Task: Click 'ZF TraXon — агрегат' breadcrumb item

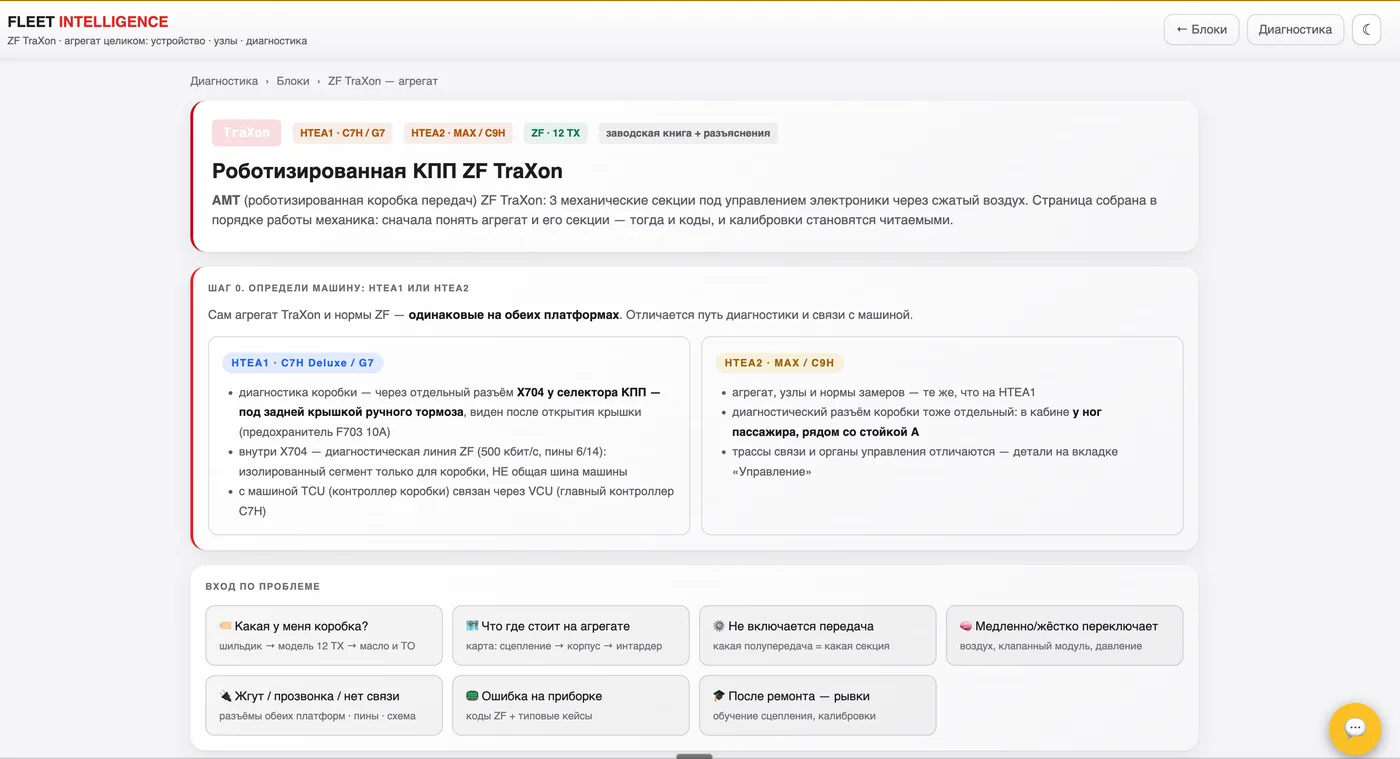Action: pos(383,81)
